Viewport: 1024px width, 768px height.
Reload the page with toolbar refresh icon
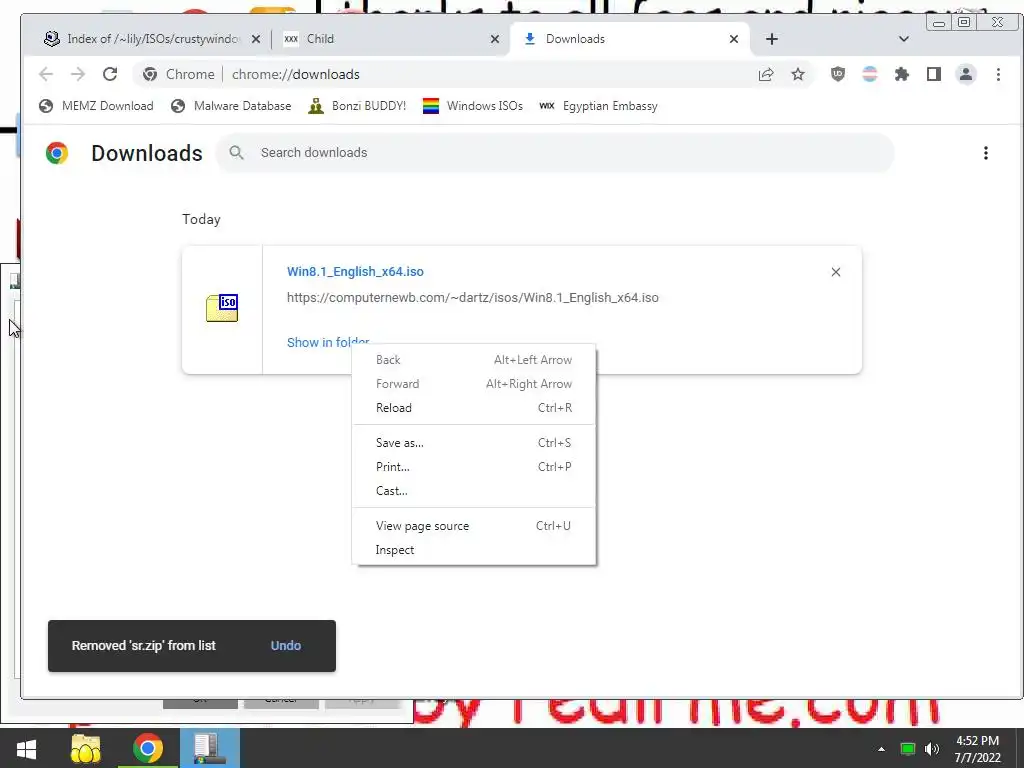(x=110, y=74)
